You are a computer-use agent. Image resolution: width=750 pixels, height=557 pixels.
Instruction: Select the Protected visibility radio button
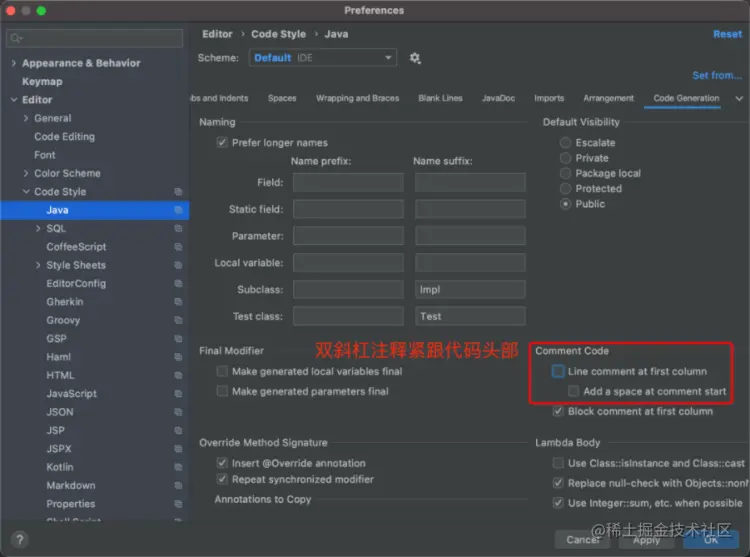[x=565, y=188]
